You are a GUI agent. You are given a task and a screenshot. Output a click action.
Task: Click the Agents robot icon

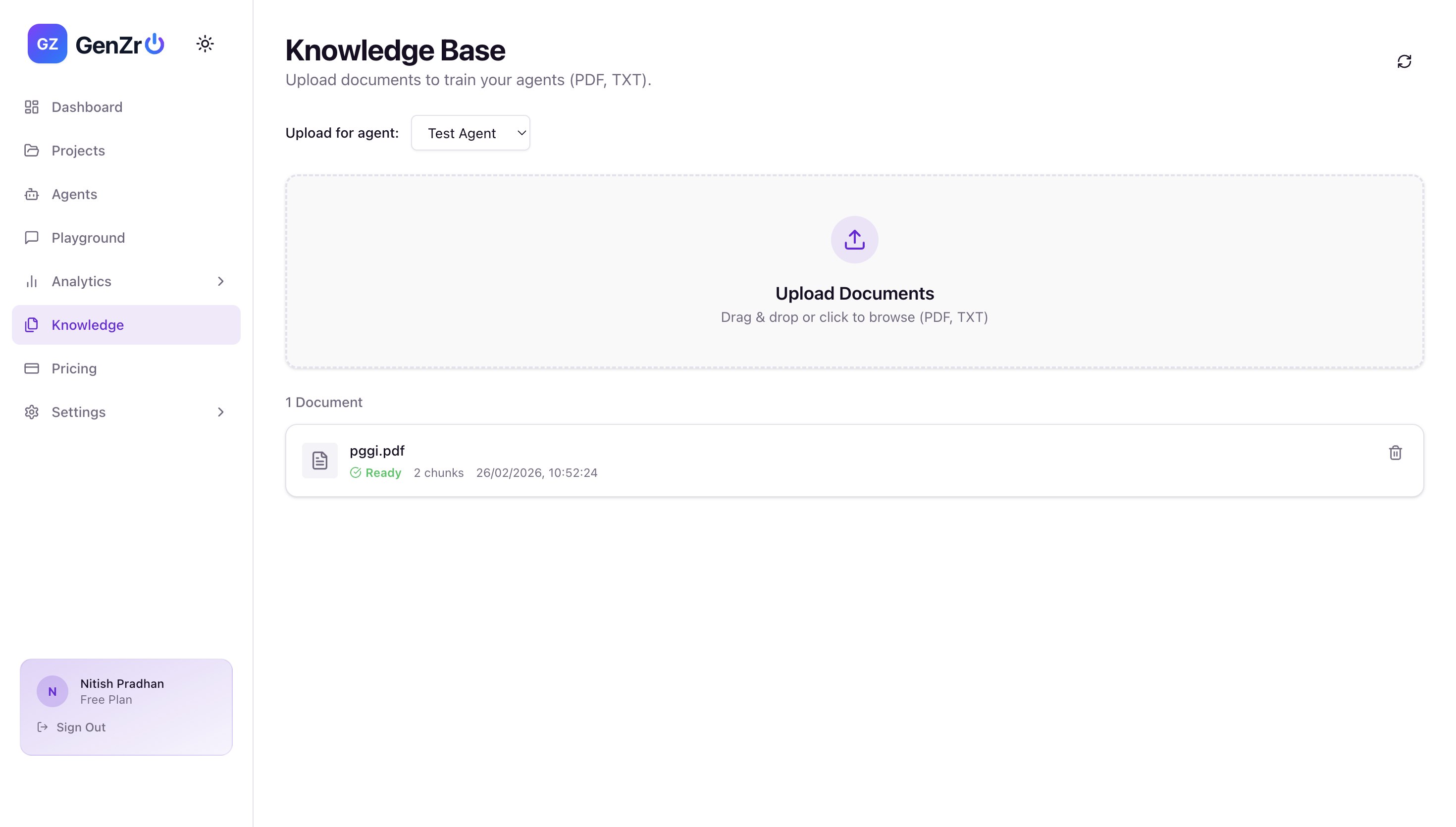point(32,194)
